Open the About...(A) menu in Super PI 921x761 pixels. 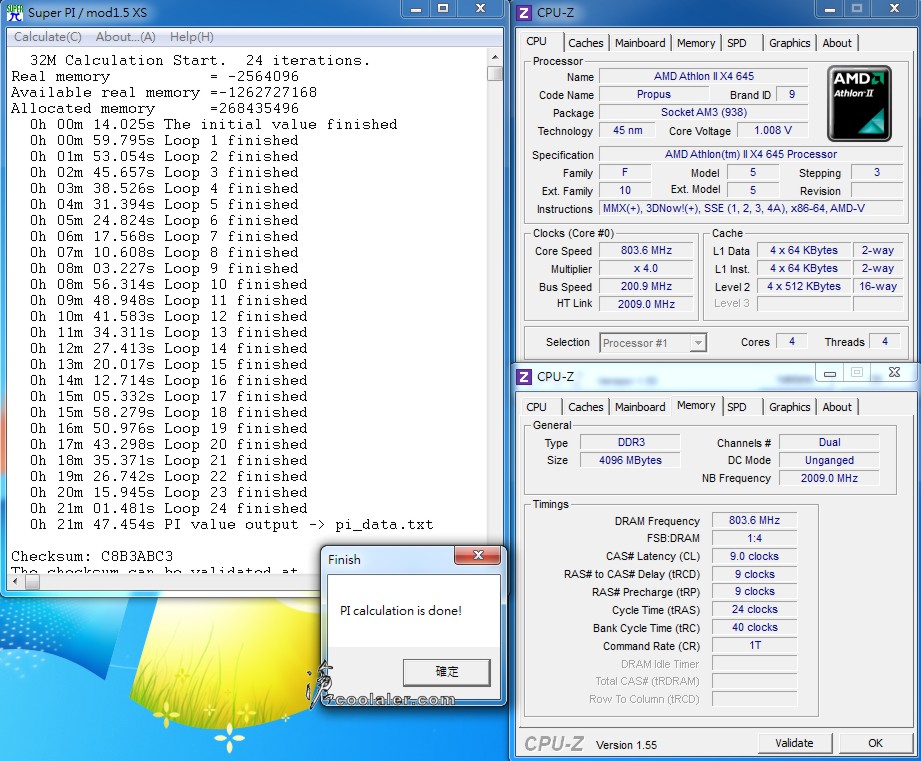point(125,37)
